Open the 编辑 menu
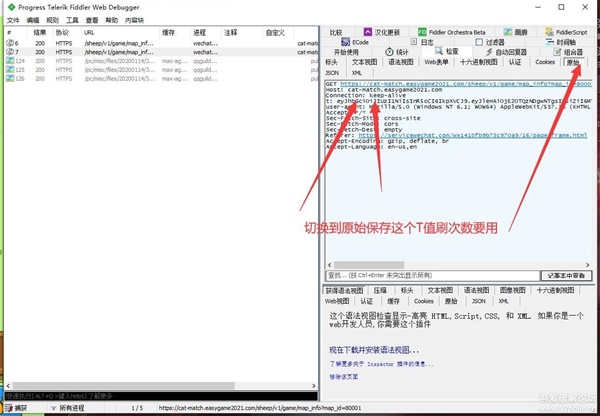The height and width of the screenshot is (416, 600). [33, 20]
